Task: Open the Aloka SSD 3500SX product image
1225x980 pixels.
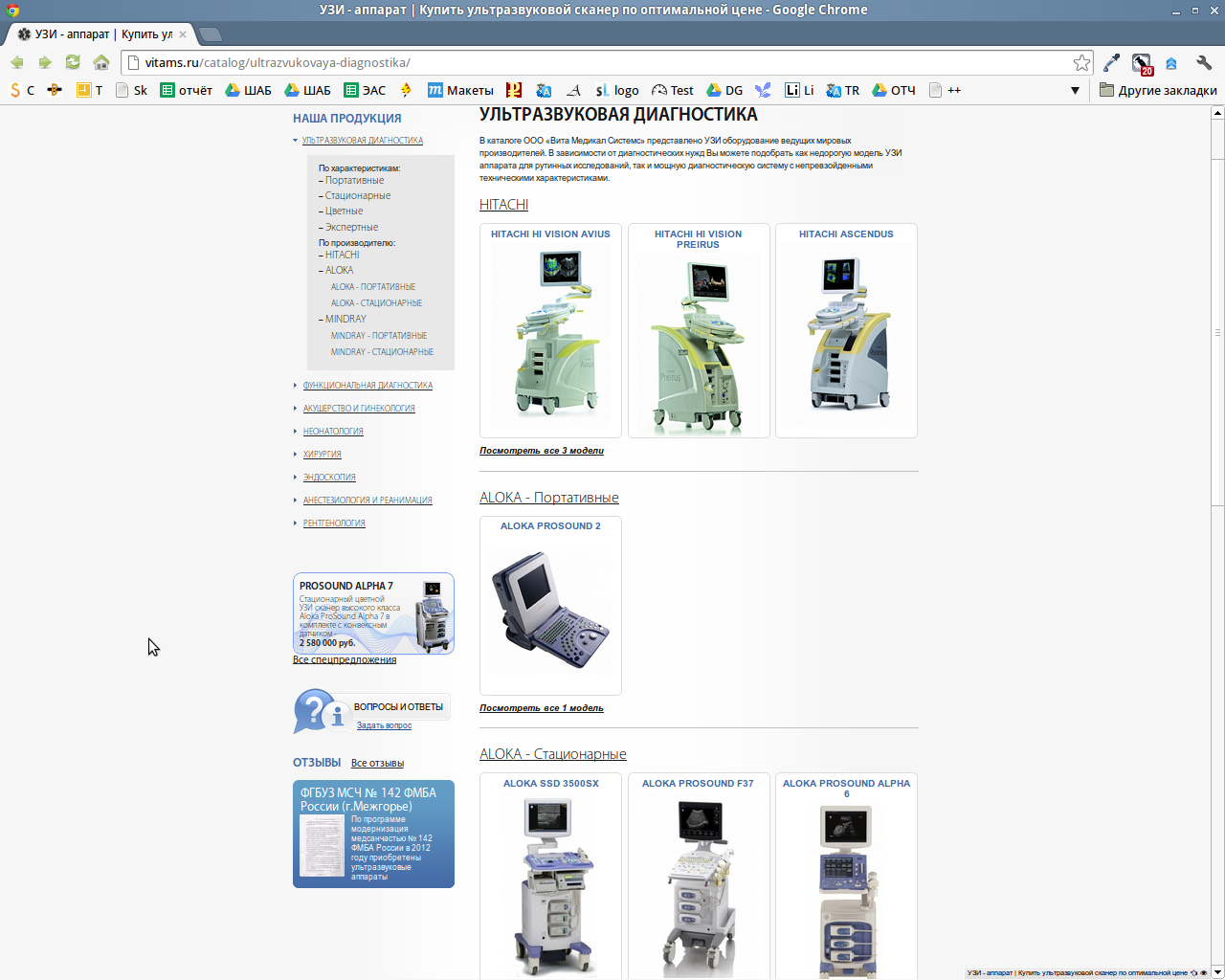Action: (550, 885)
